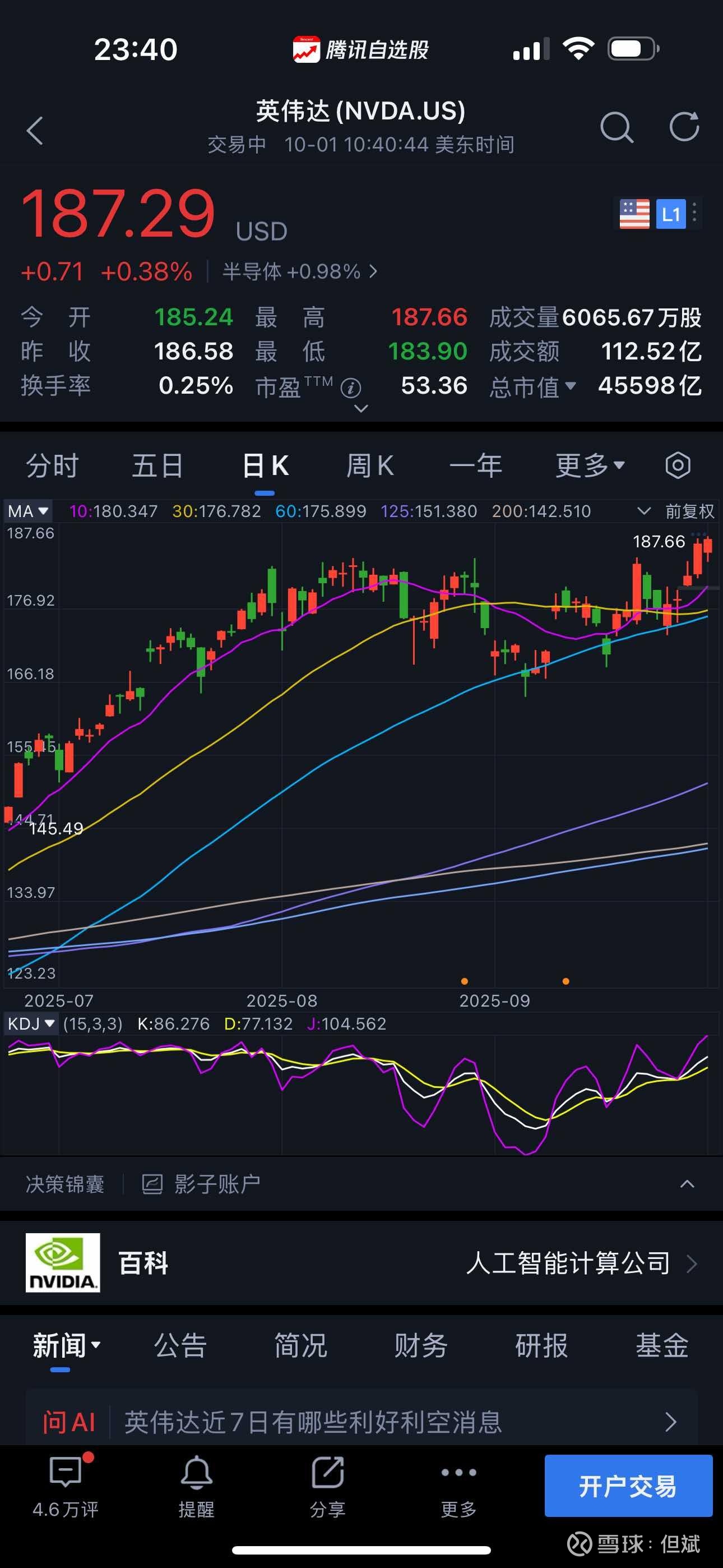Open the 半导体 sector link
This screenshot has height=1568, width=723.
click(299, 271)
